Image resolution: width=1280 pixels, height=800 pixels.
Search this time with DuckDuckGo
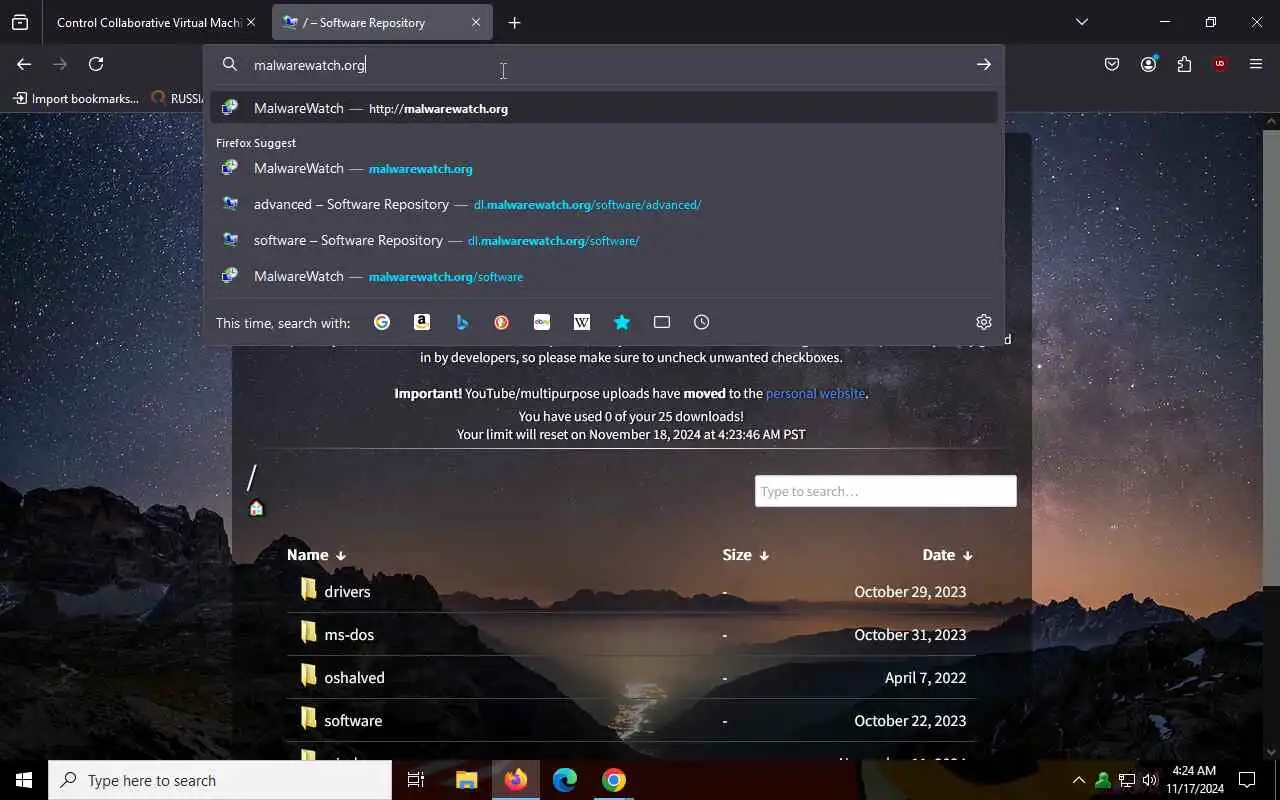click(502, 322)
